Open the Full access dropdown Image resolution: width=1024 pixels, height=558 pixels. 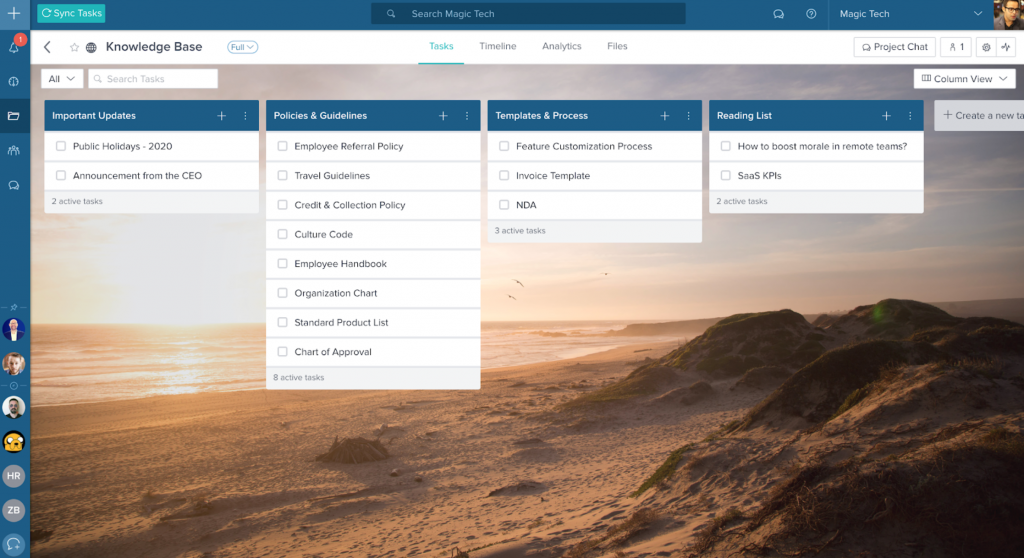[242, 47]
